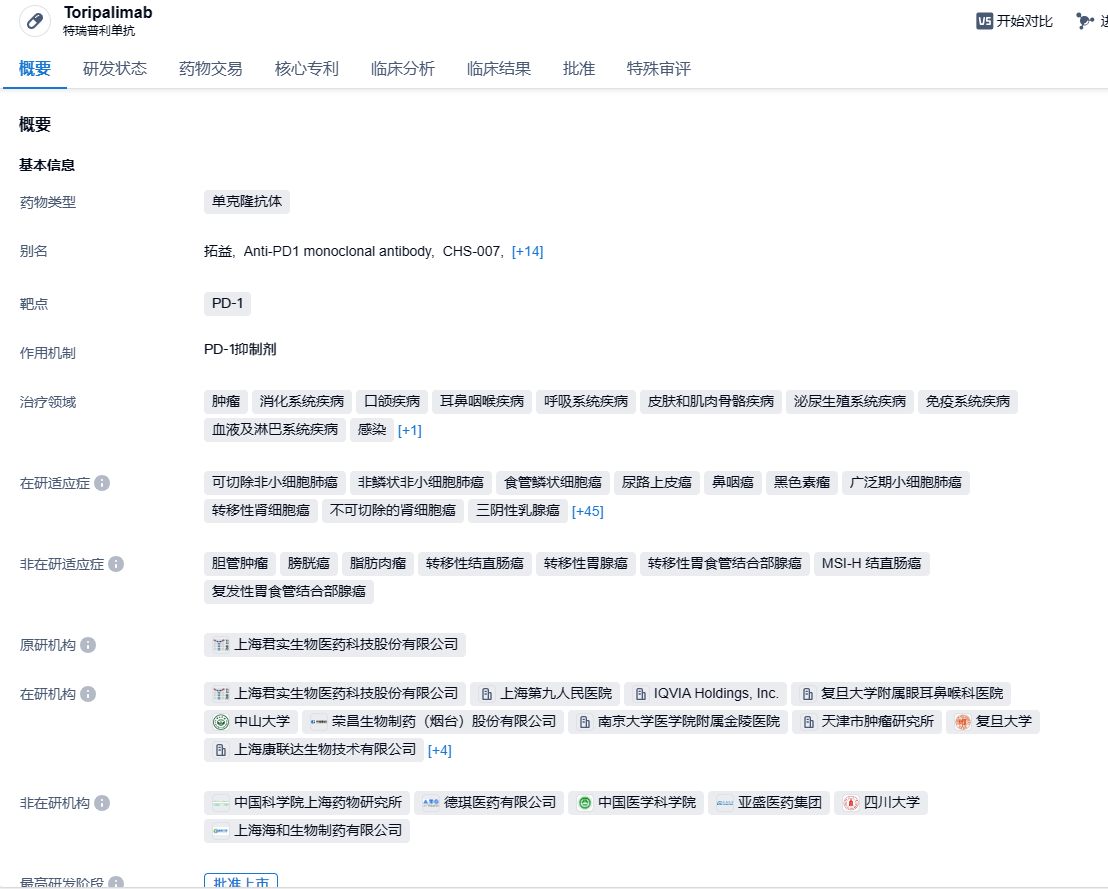Click info icon next to 在研适应症
The image size is (1108, 889).
[x=102, y=483]
